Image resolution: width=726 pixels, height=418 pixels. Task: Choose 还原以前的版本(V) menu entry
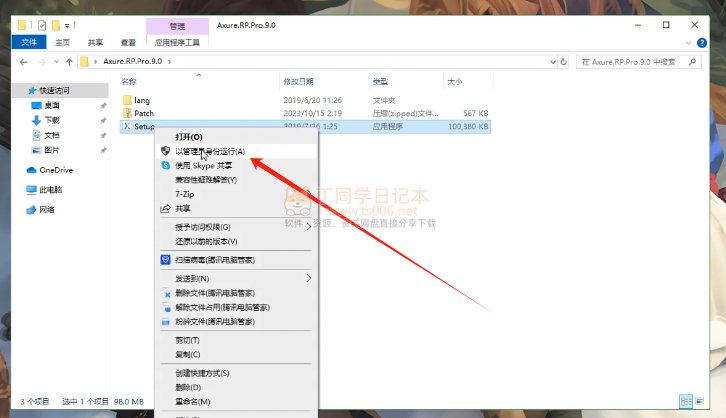[237, 241]
